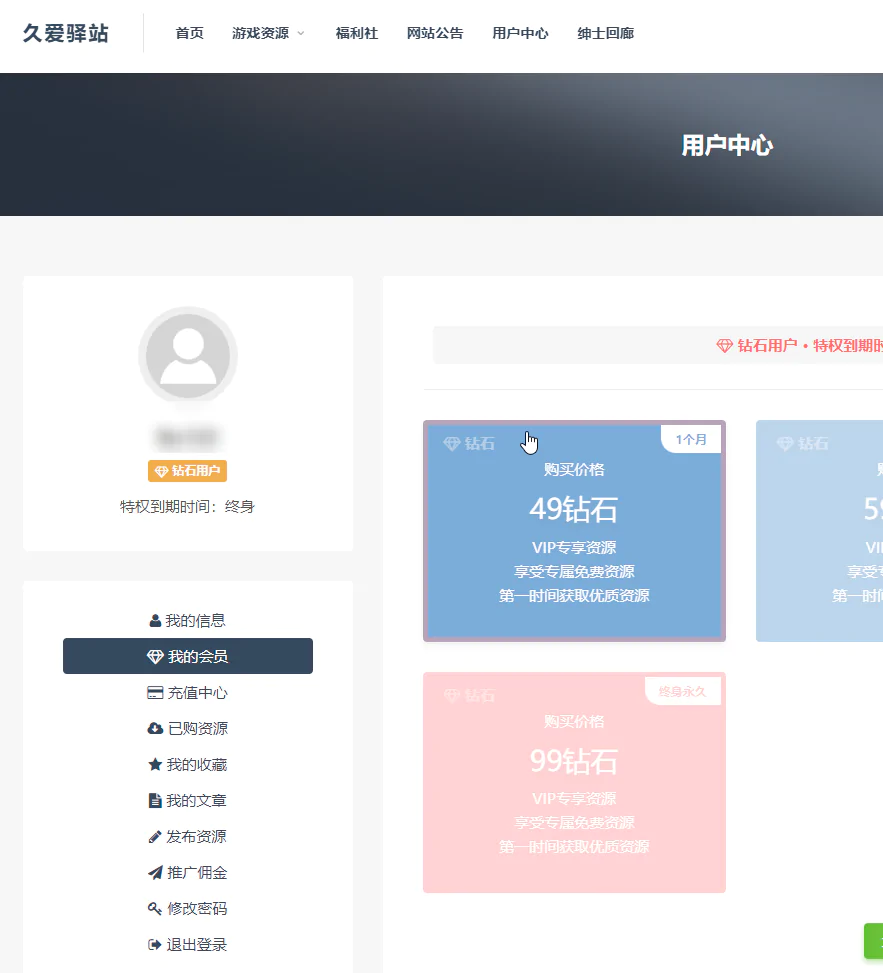
Task: Click the gray user avatar image
Action: click(188, 356)
